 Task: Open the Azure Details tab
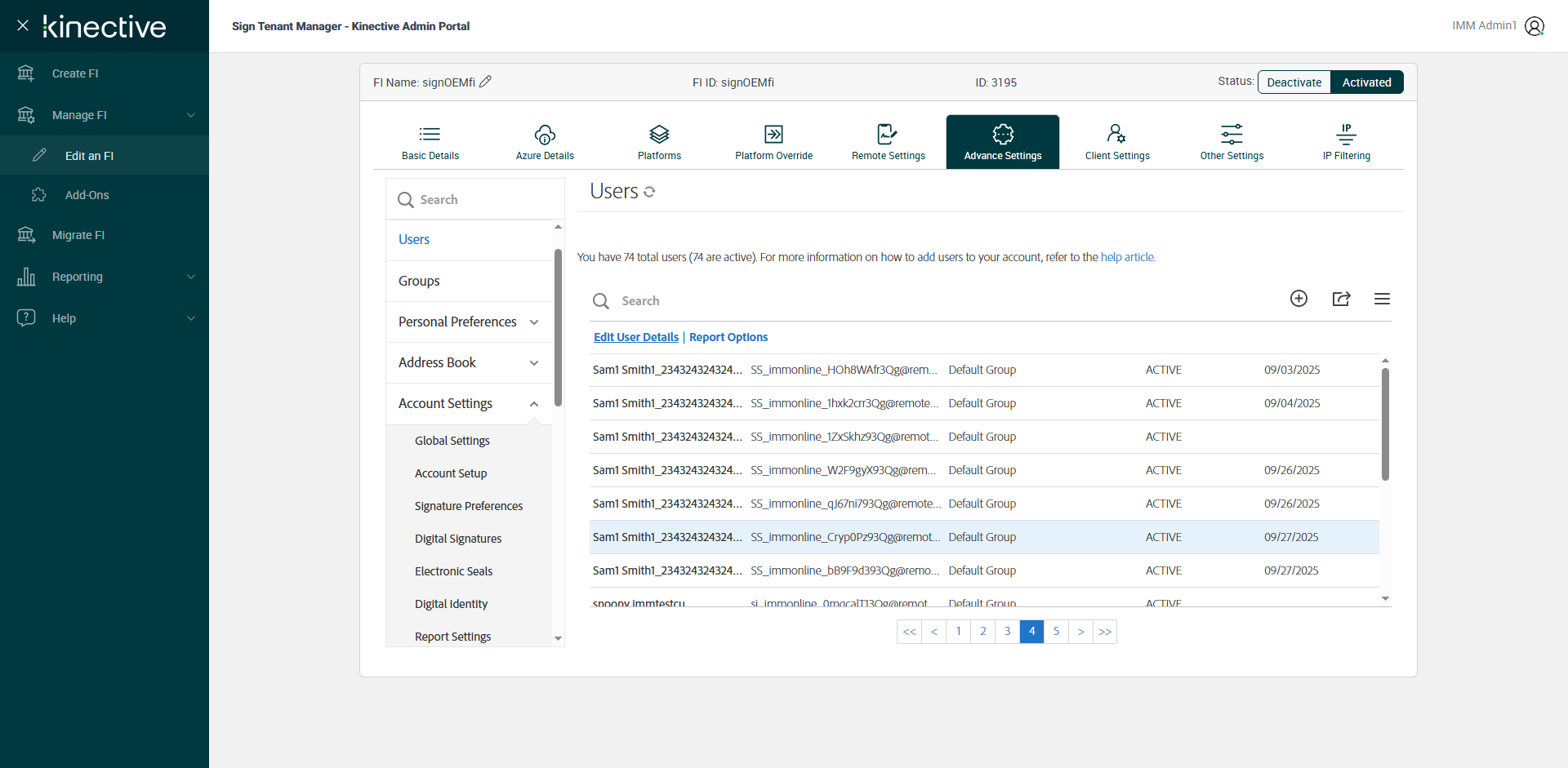[x=545, y=142]
